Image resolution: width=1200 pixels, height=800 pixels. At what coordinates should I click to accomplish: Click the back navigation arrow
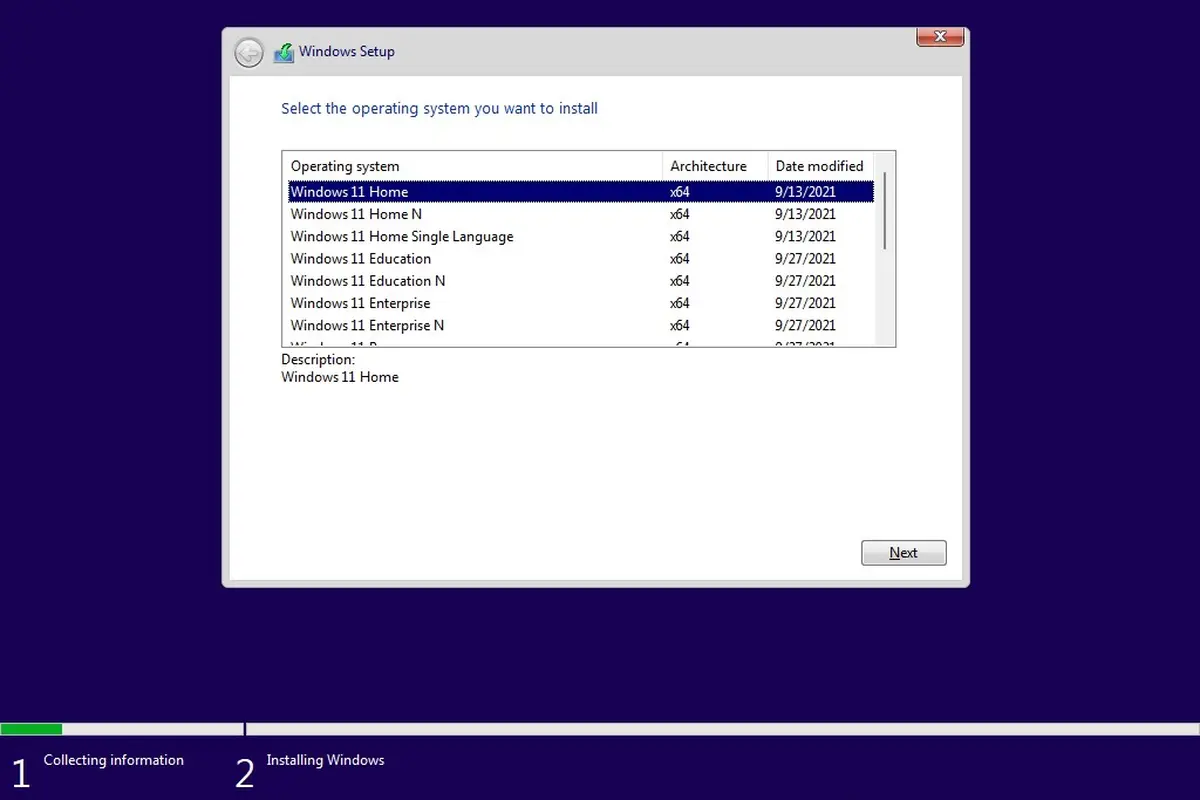pyautogui.click(x=248, y=52)
